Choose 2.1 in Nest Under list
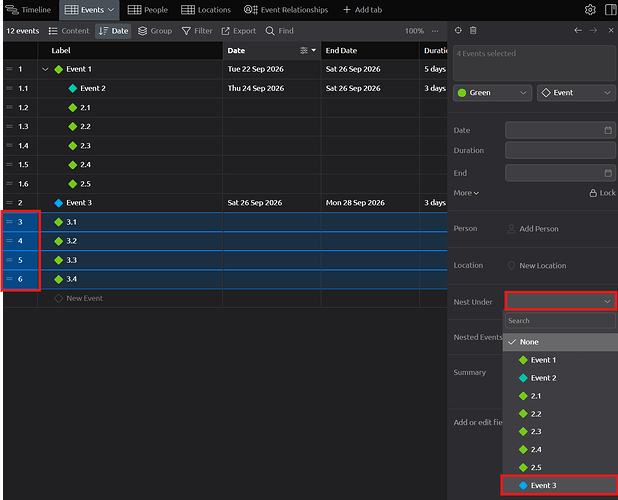This screenshot has width=618, height=500. [560, 396]
